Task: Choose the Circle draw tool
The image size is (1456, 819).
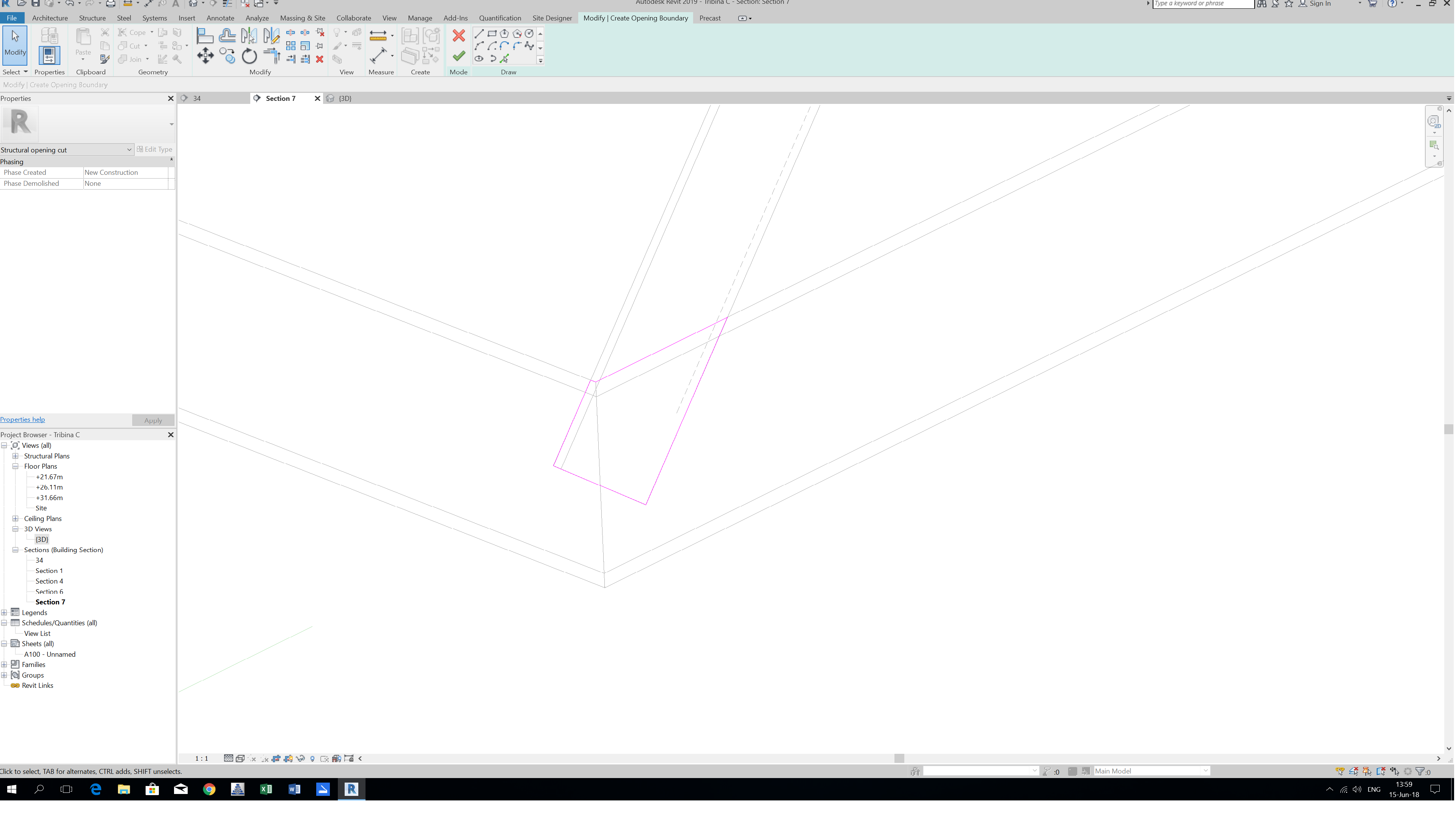Action: pos(529,33)
